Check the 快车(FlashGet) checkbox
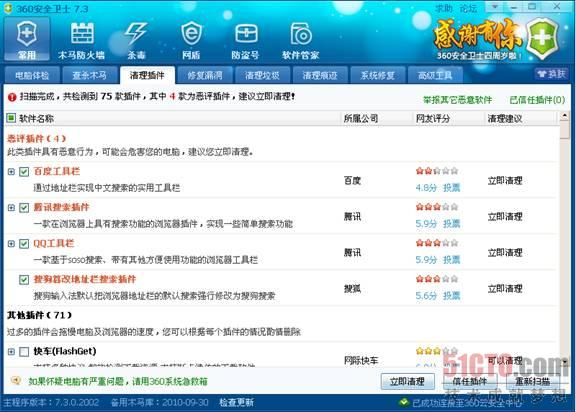This screenshot has height=412, width=576. [x=24, y=352]
